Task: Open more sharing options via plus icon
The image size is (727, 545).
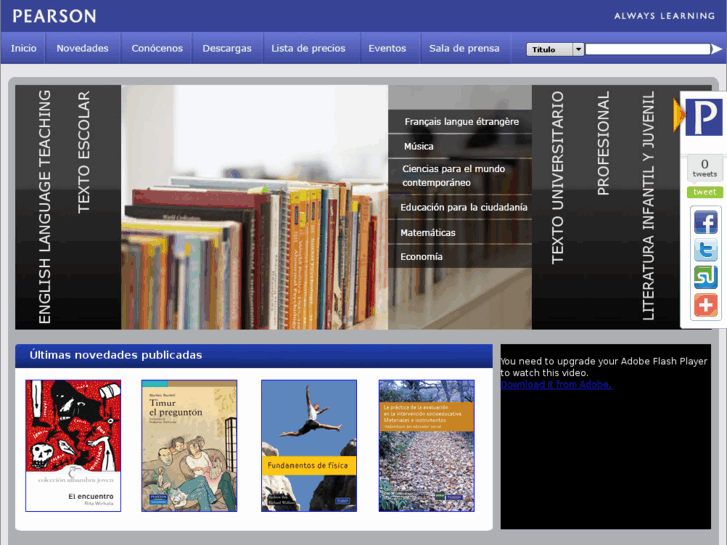Action: click(705, 305)
